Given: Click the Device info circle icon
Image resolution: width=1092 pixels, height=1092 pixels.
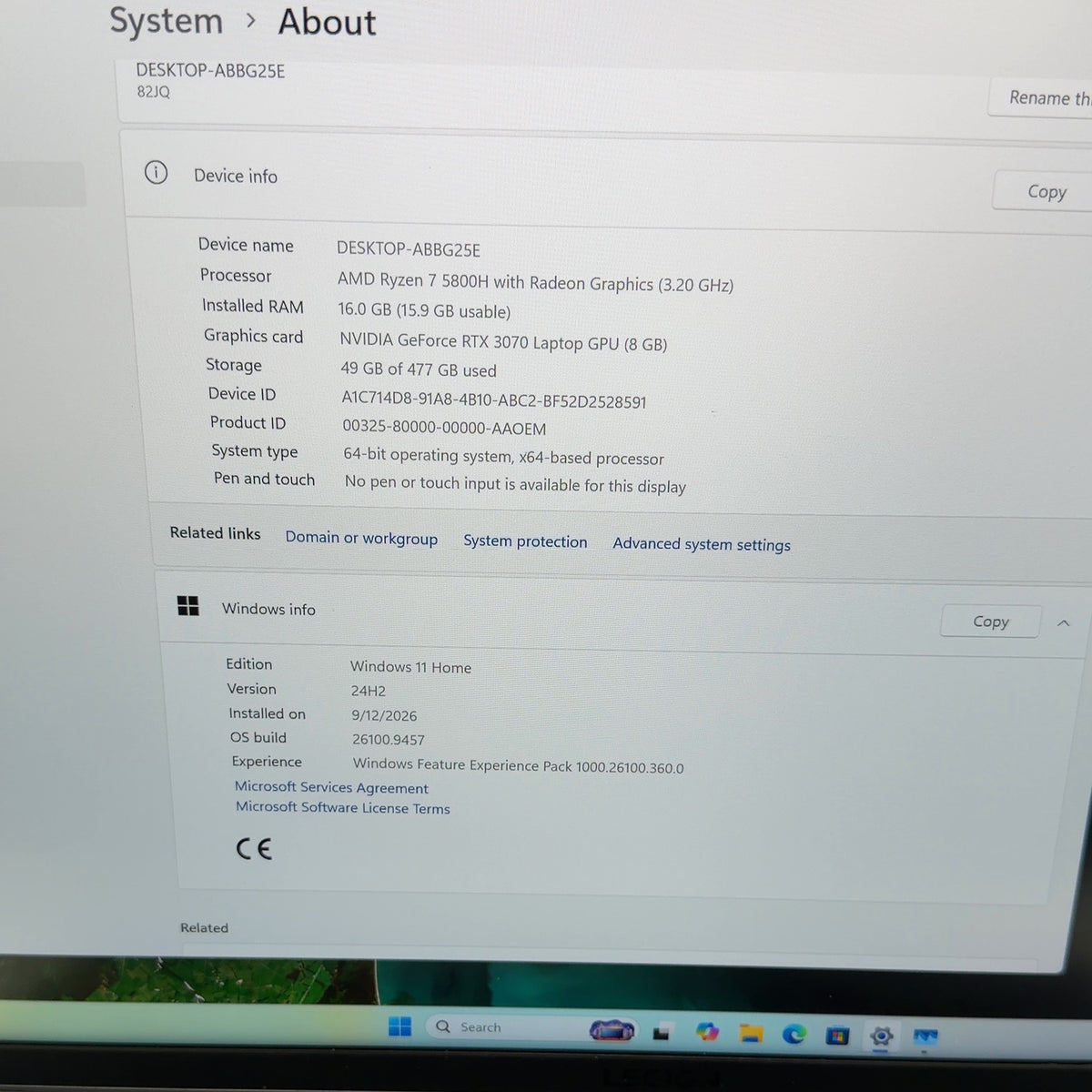Looking at the screenshot, I should [157, 172].
